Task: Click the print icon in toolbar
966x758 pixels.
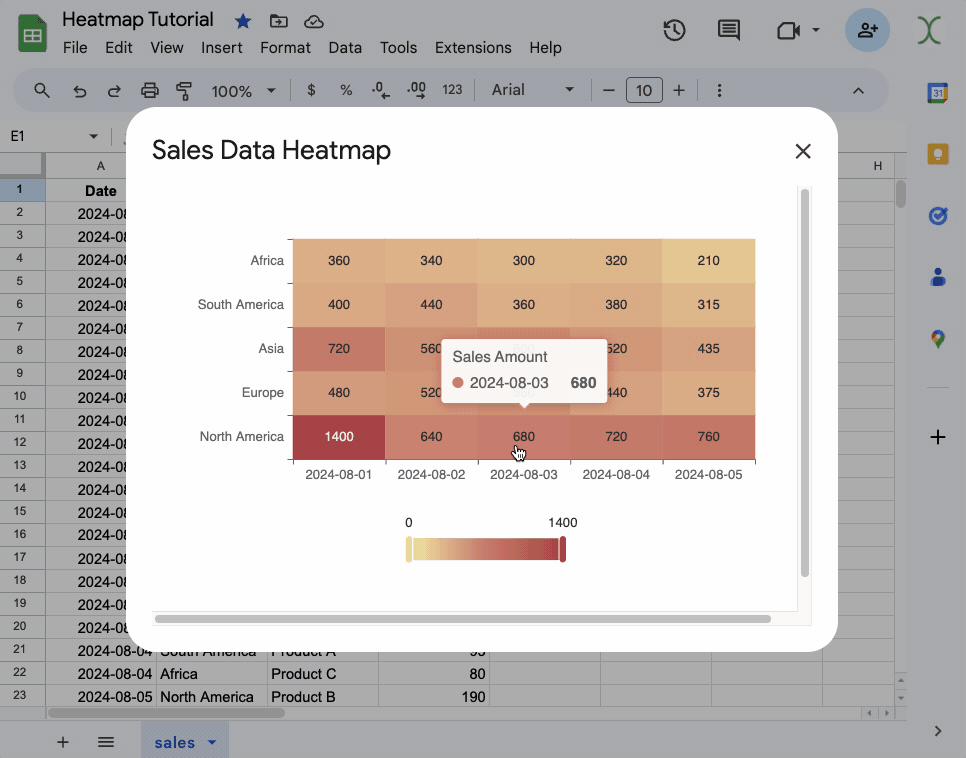Action: point(149,90)
